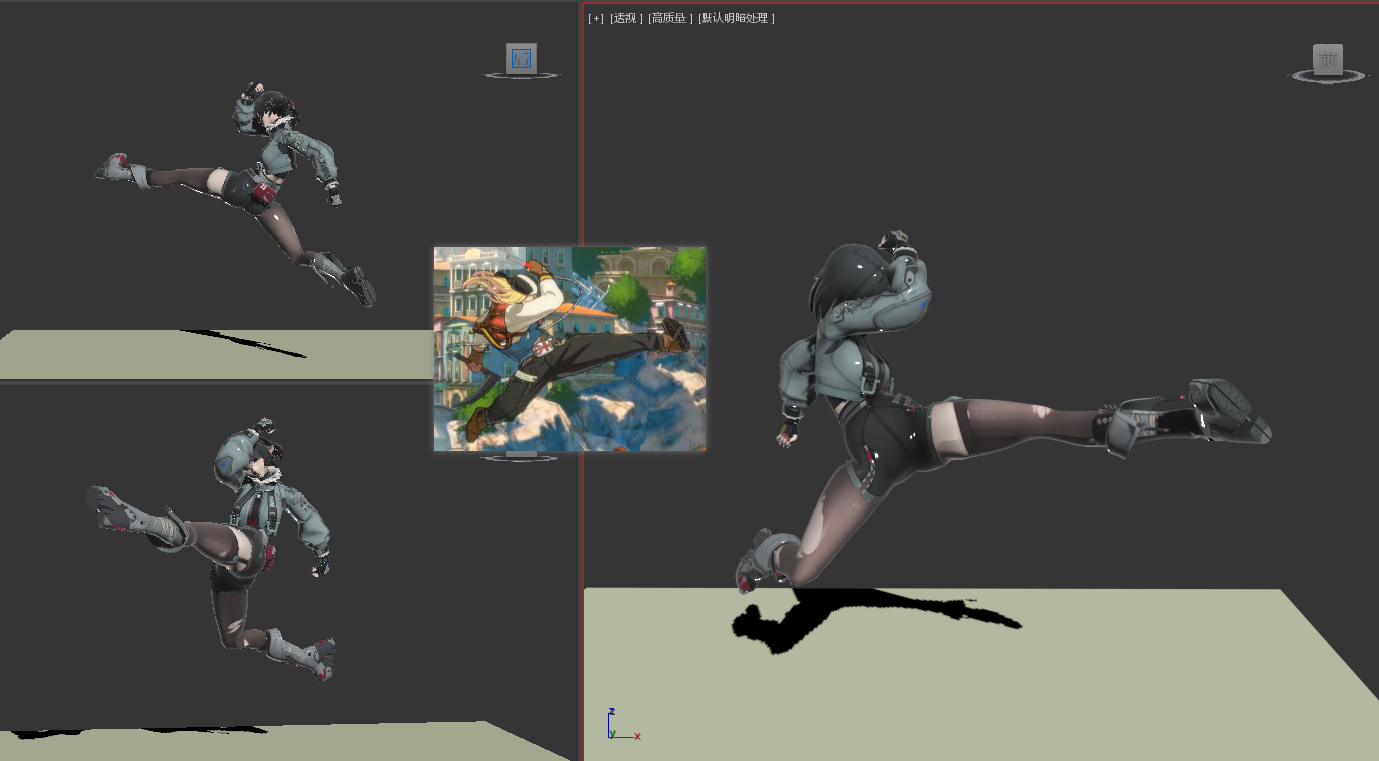Open the 透视 perspective view menu
The image size is (1379, 761).
pos(626,18)
